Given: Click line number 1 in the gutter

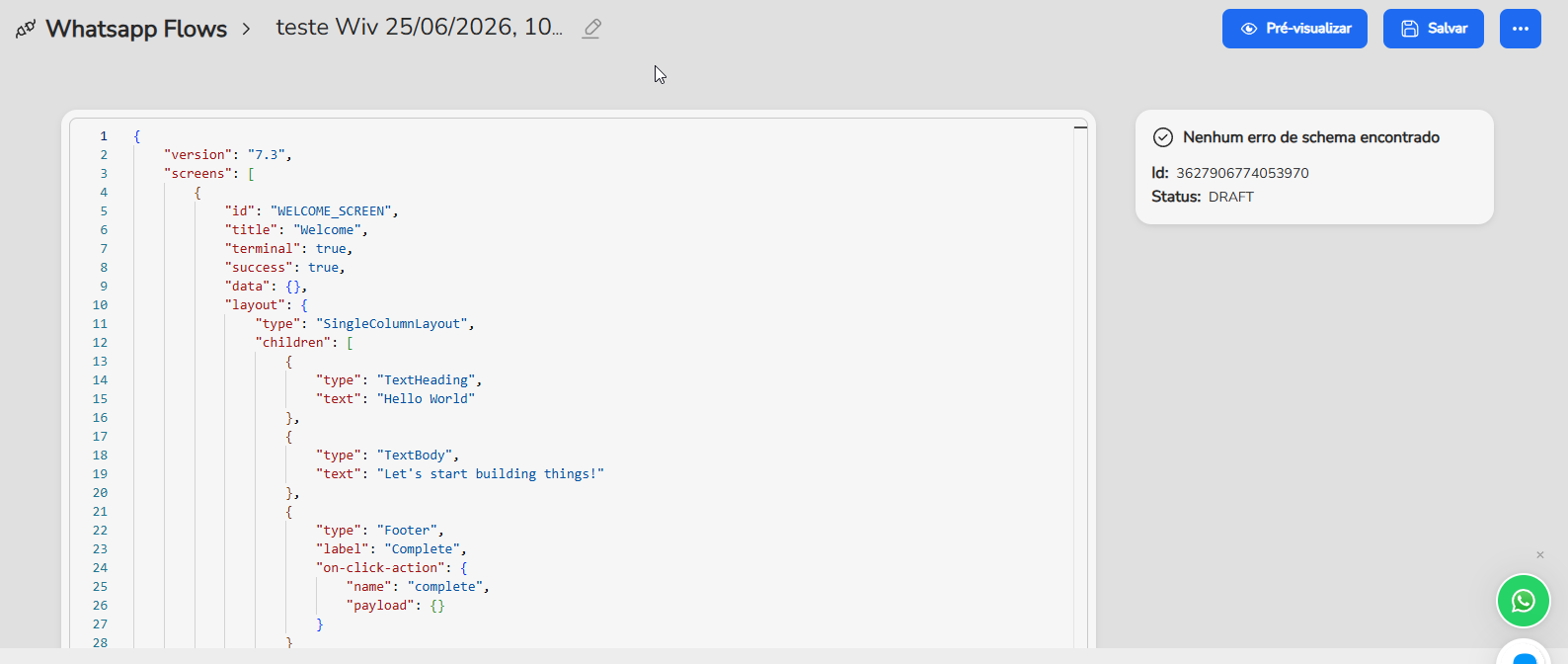Looking at the screenshot, I should pos(104,136).
